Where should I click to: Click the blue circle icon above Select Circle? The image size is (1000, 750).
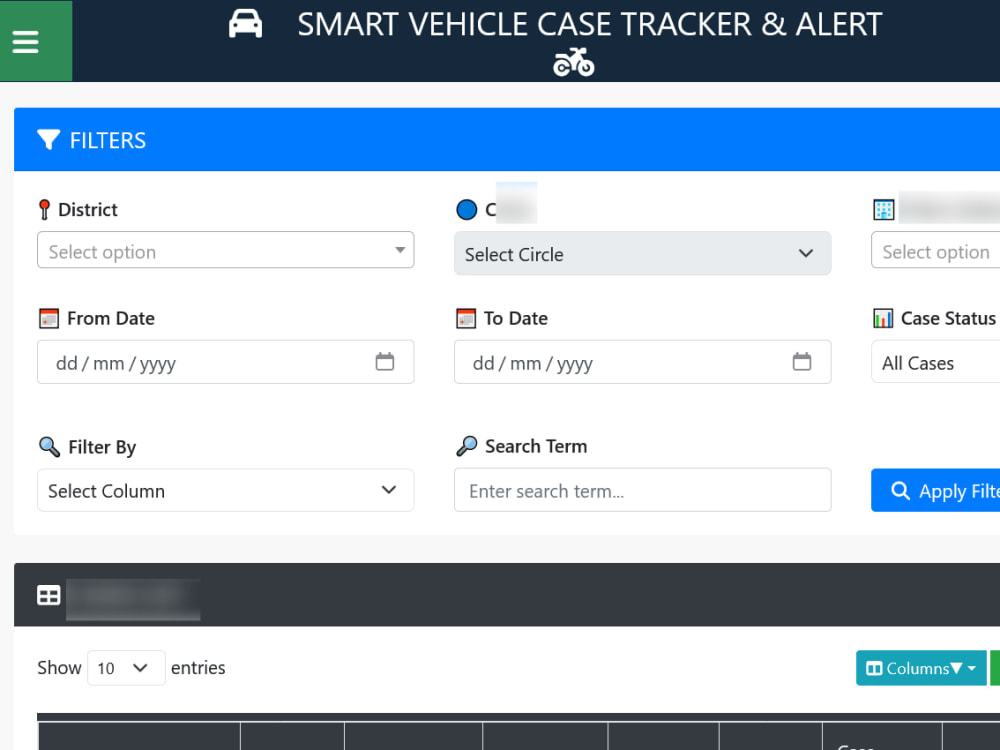click(x=466, y=209)
